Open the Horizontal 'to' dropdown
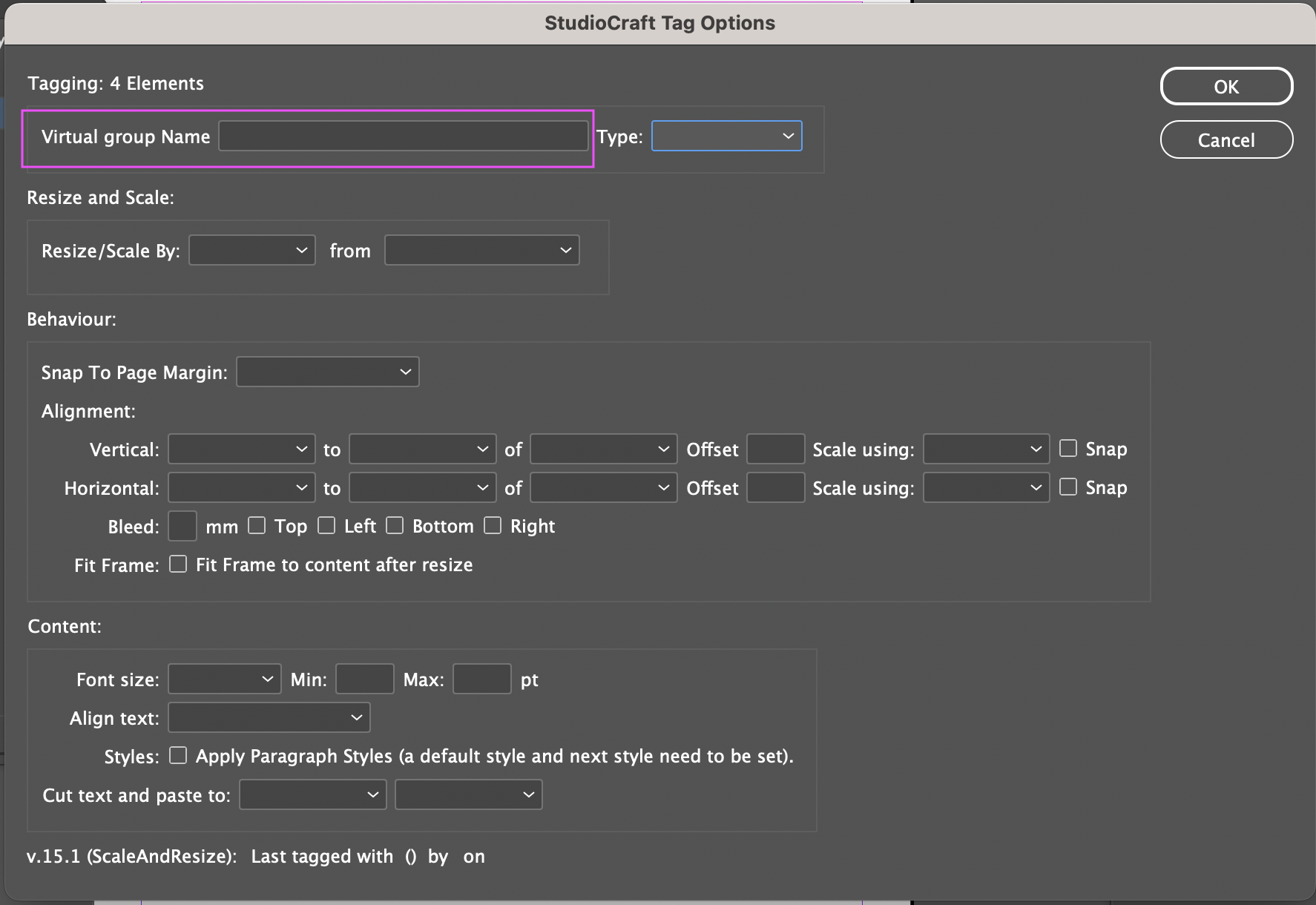 tap(422, 488)
